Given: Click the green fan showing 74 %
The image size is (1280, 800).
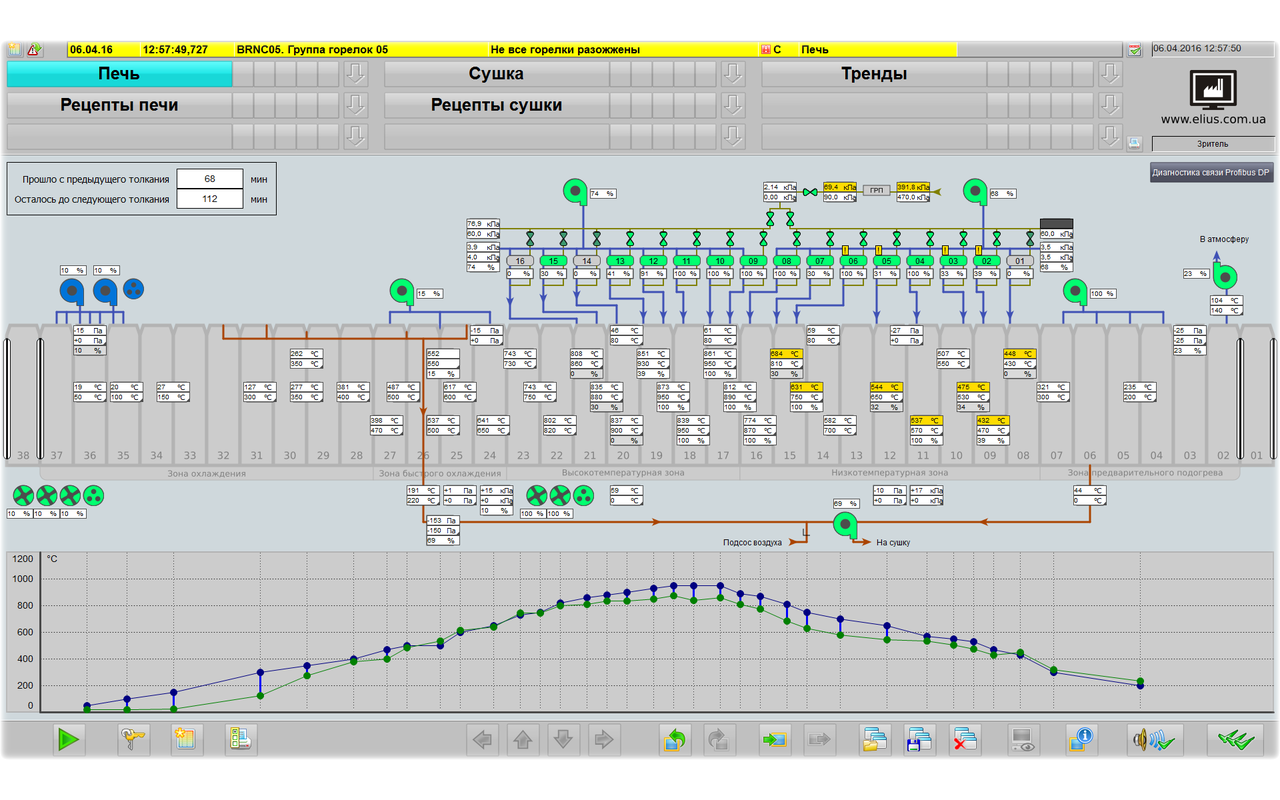Looking at the screenshot, I should click(575, 191).
